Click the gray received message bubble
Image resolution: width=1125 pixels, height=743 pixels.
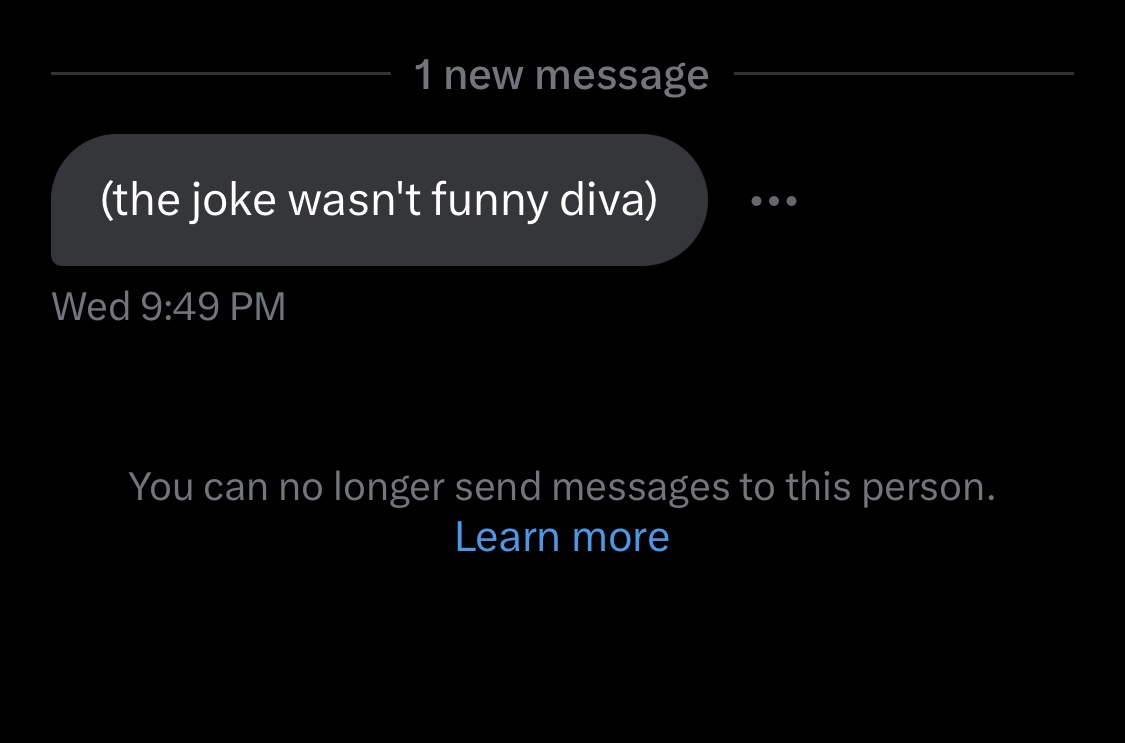(x=379, y=200)
